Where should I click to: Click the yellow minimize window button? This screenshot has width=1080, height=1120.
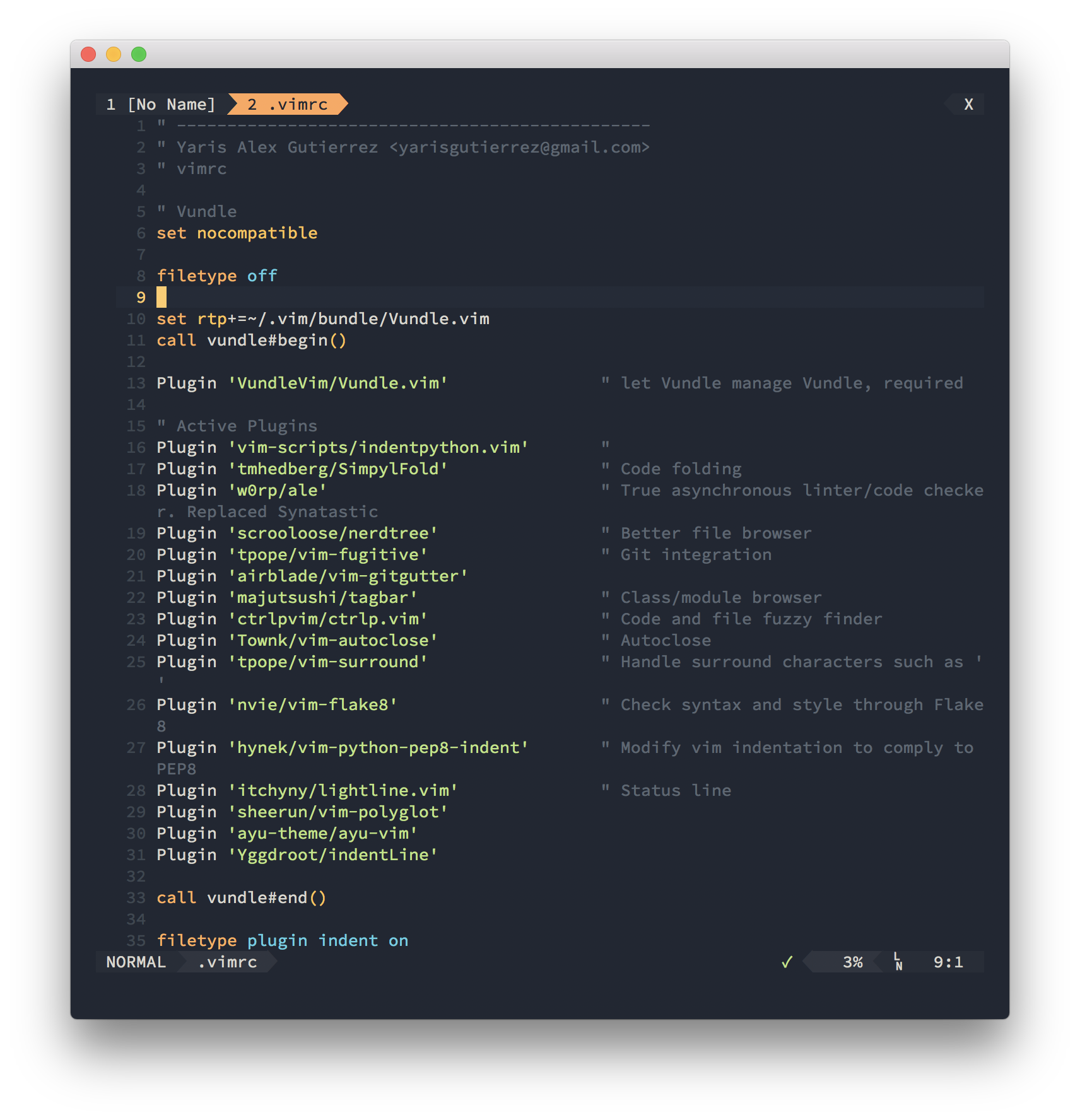(x=114, y=54)
